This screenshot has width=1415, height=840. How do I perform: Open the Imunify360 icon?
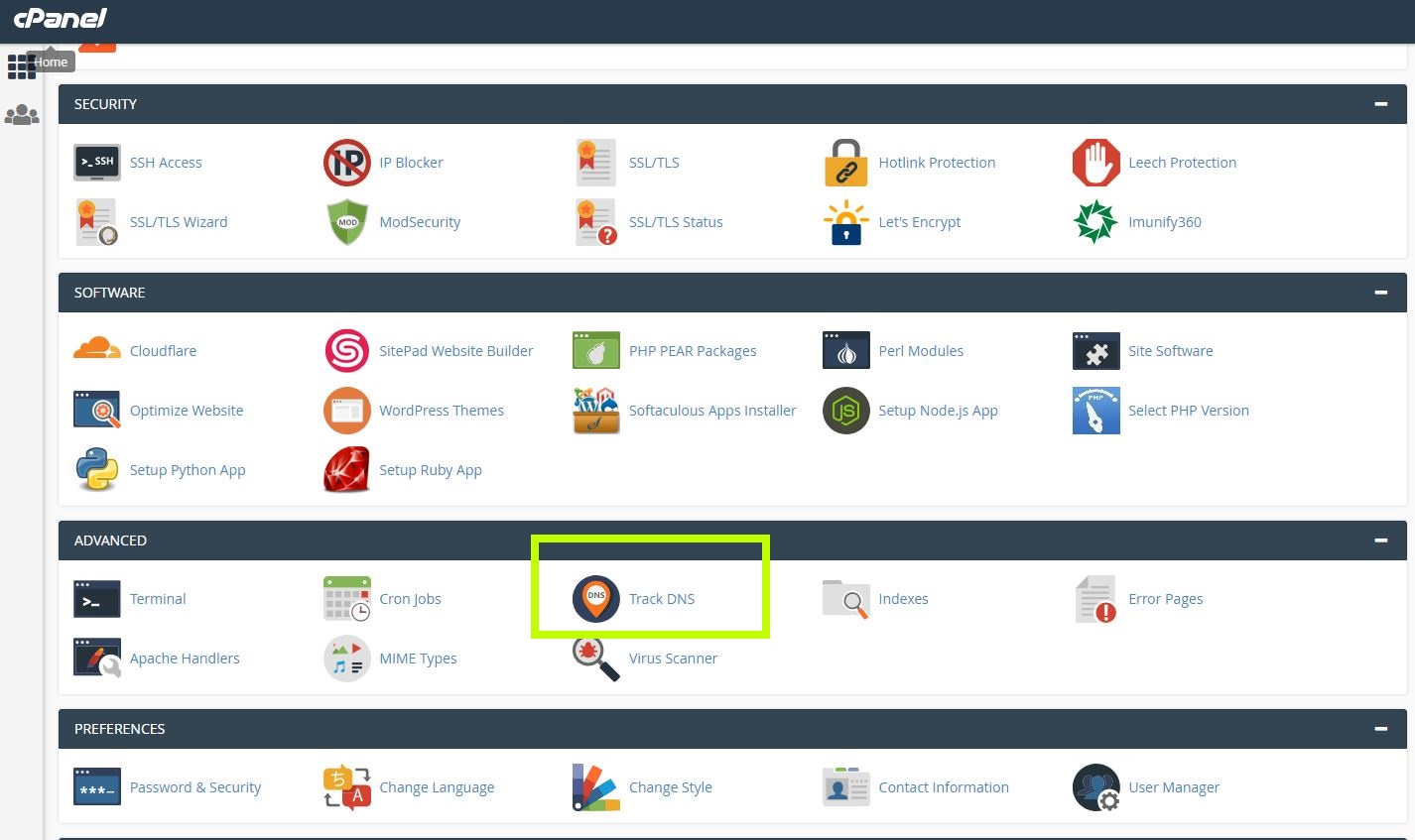[x=1095, y=222]
